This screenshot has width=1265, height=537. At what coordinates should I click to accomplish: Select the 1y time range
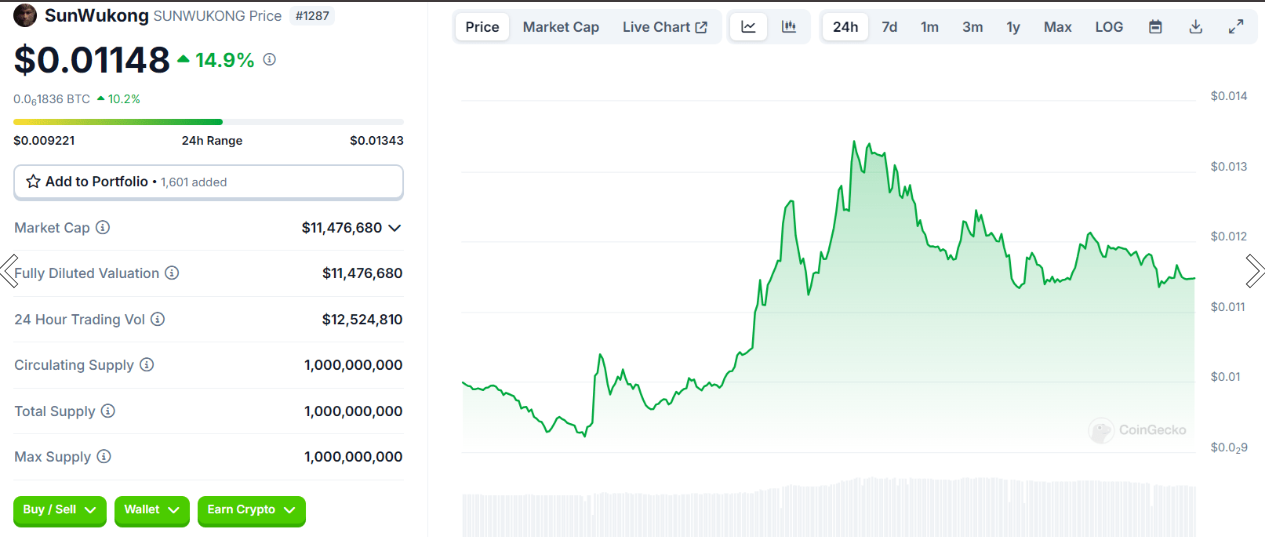[x=1013, y=27]
